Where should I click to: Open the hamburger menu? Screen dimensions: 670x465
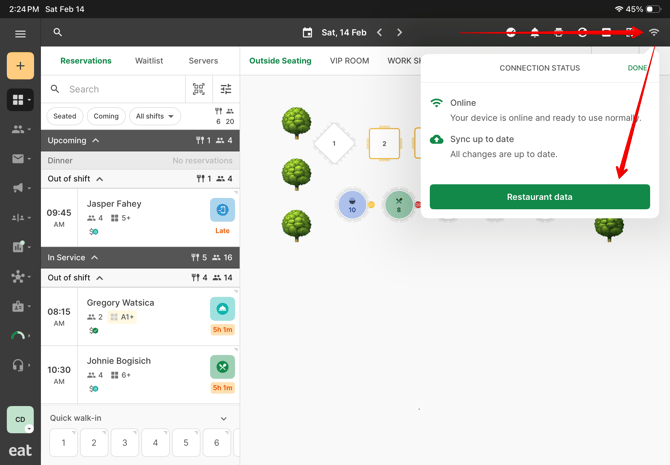click(x=20, y=33)
